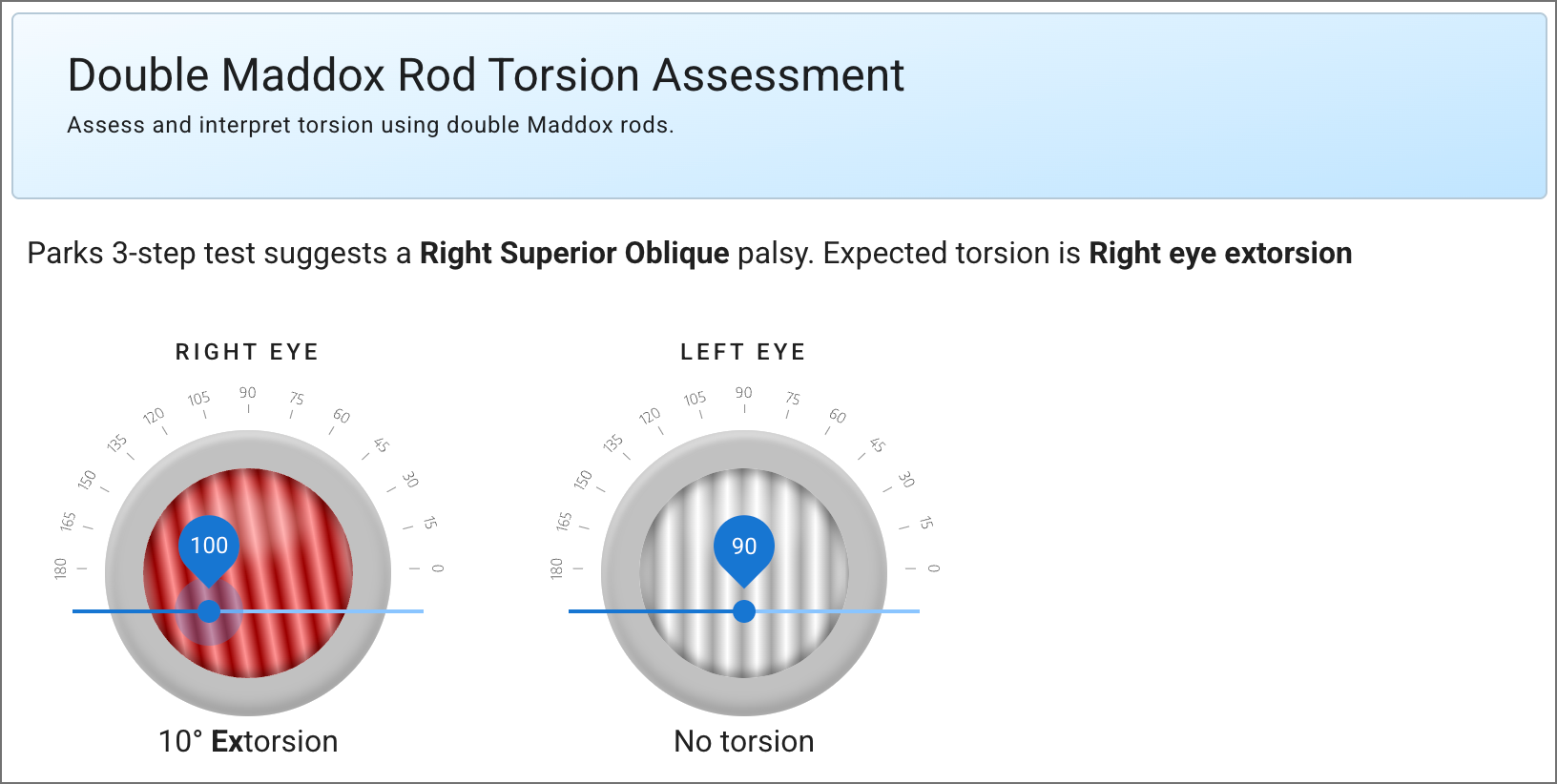
Task: Click the right eye's 100 value bubble
Action: tap(209, 546)
